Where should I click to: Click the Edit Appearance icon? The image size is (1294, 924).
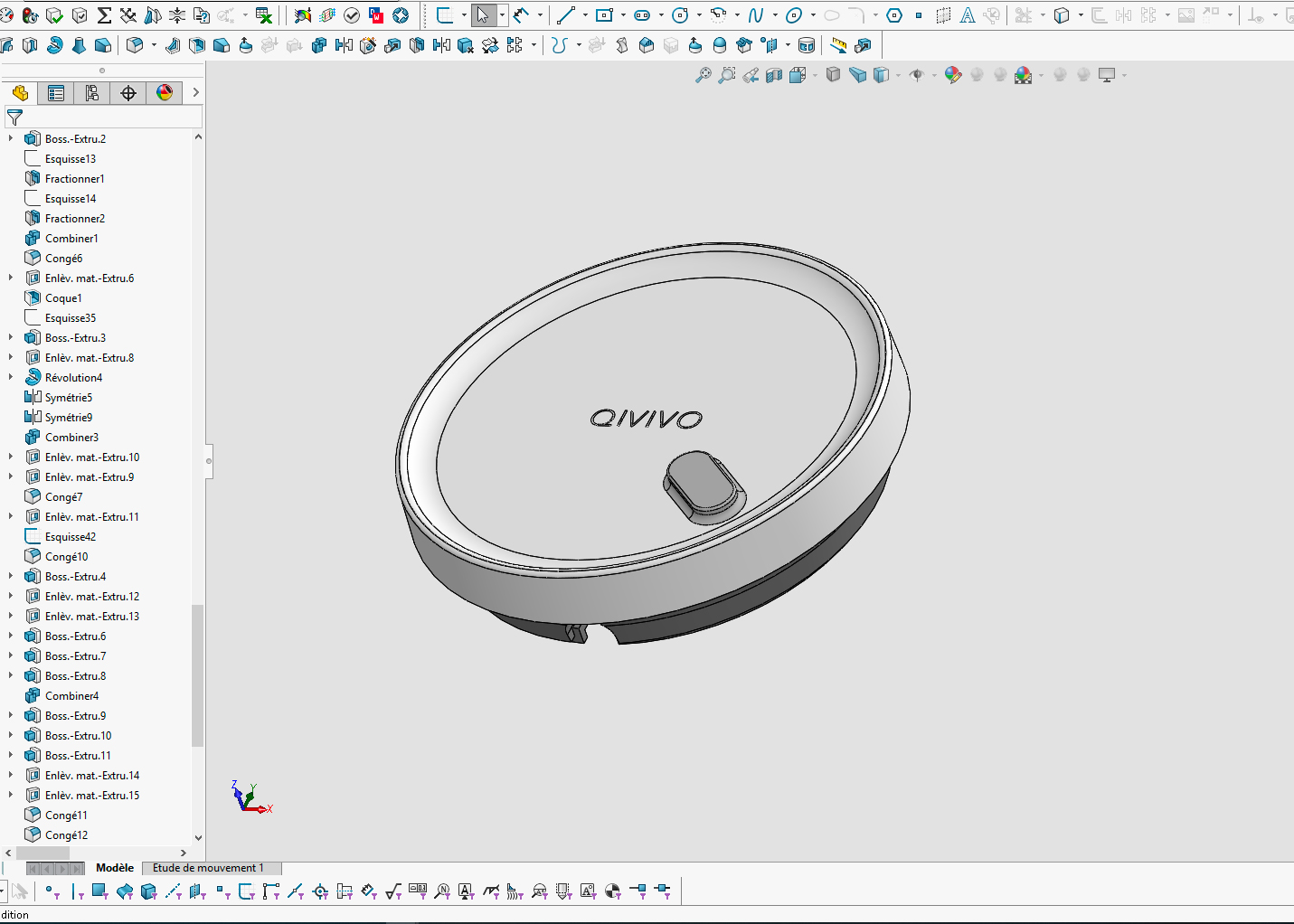tap(953, 75)
